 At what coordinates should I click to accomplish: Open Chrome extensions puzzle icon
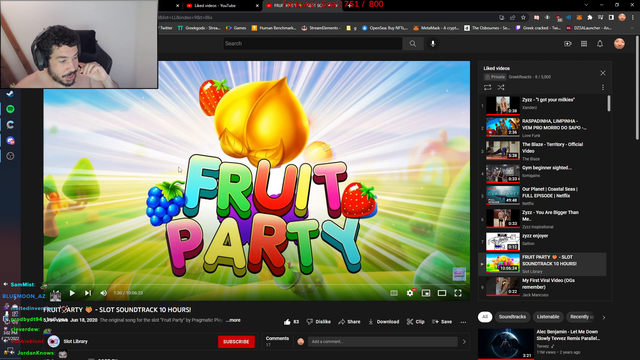(590, 18)
